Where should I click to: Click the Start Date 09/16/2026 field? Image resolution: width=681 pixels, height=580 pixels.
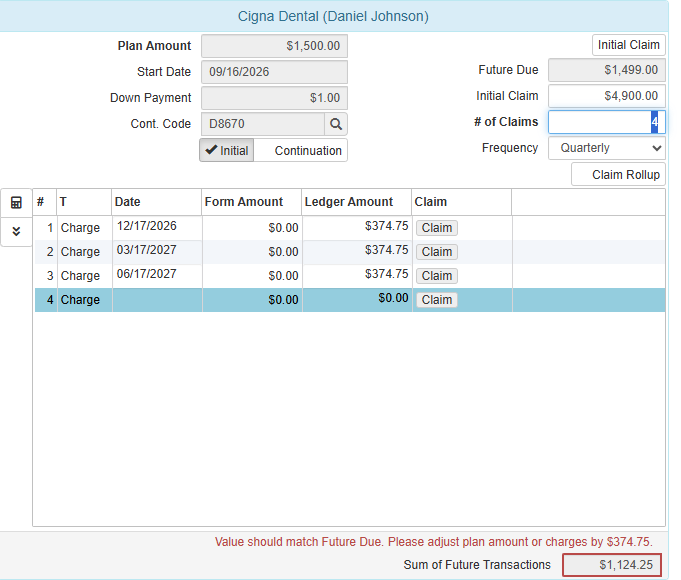click(274, 72)
